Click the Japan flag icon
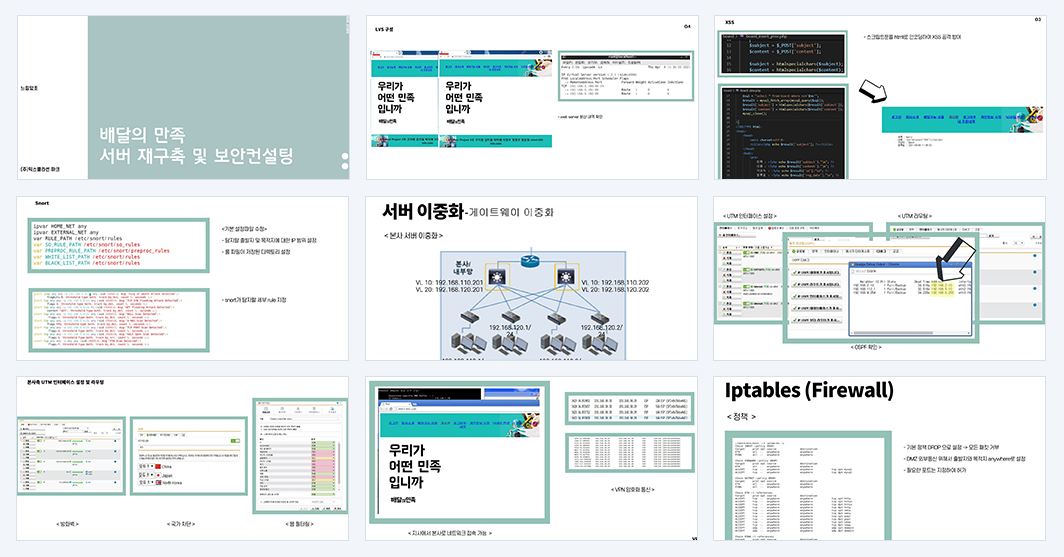The height and width of the screenshot is (557, 1064). [158, 476]
